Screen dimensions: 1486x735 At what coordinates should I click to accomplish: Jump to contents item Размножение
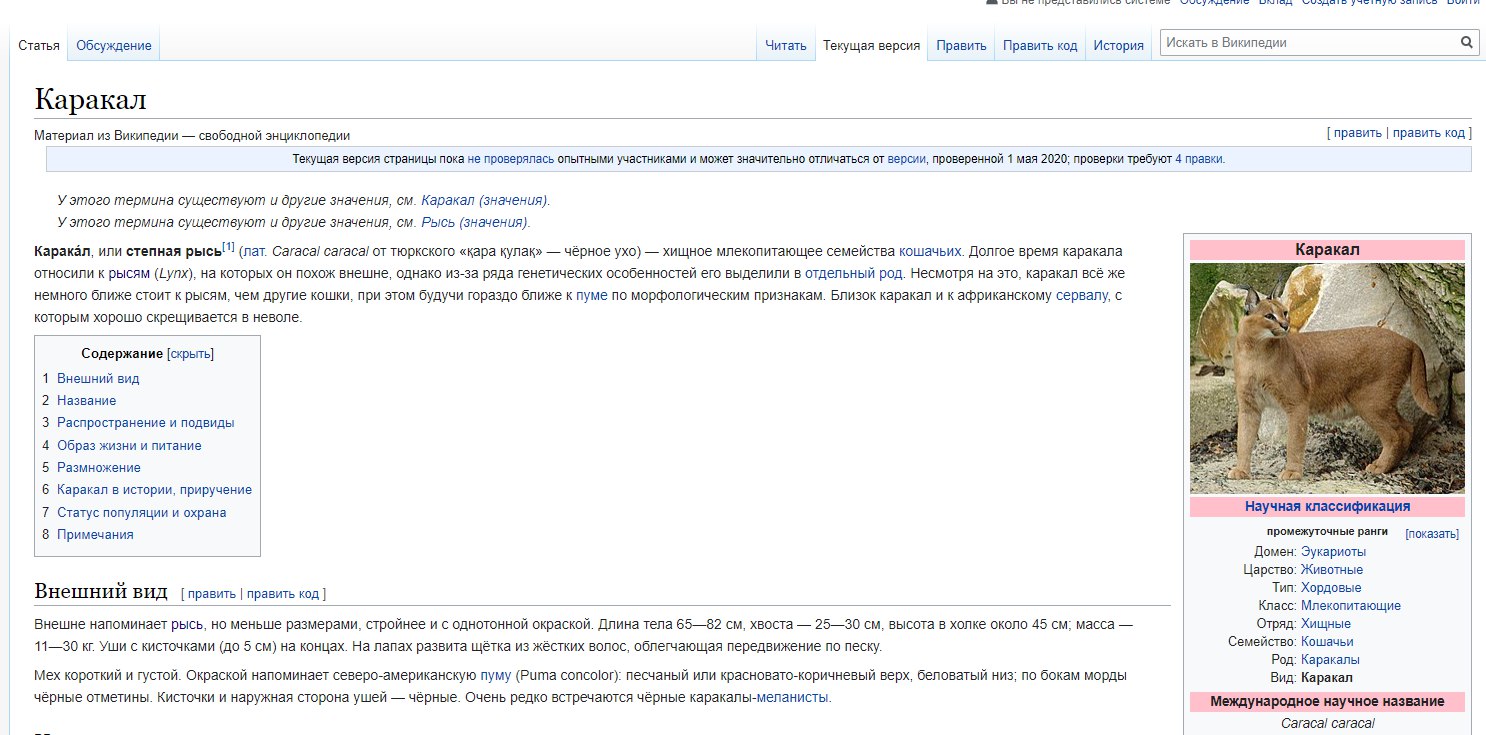point(99,468)
